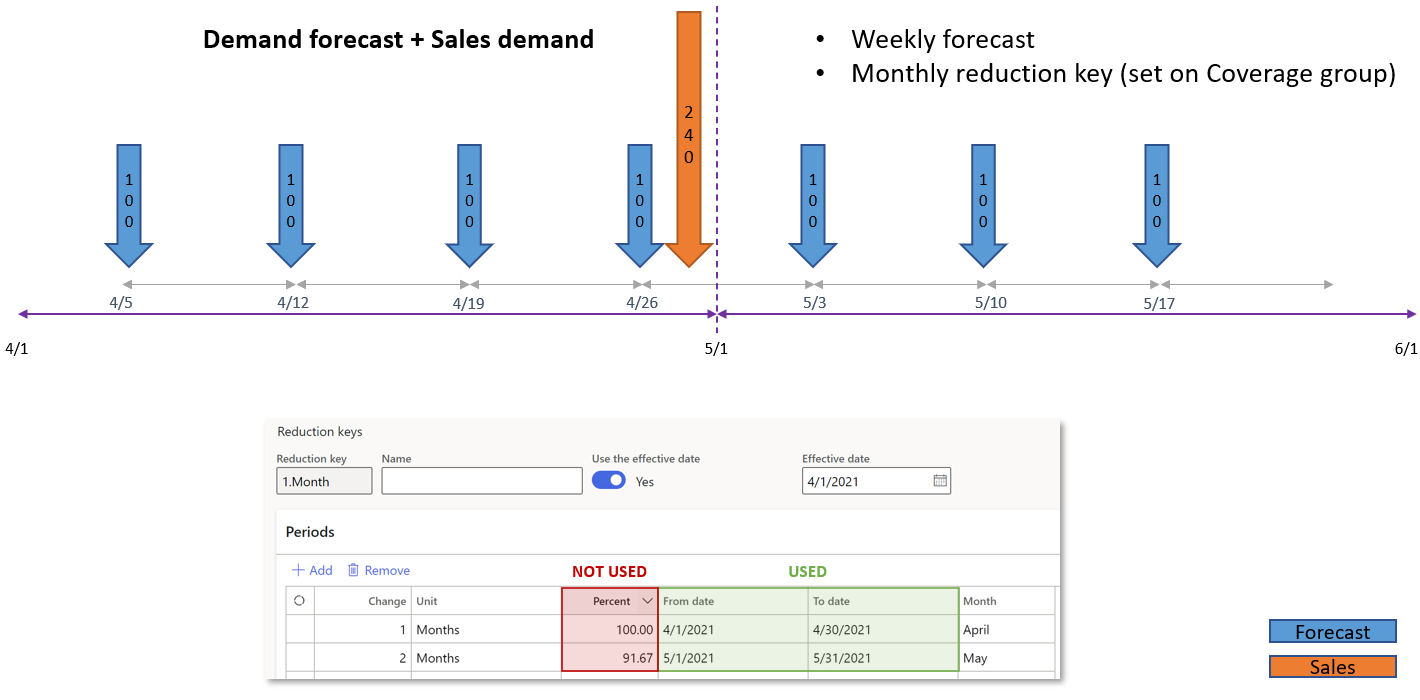Open the Percent column sort dropdown arrow

tap(647, 602)
